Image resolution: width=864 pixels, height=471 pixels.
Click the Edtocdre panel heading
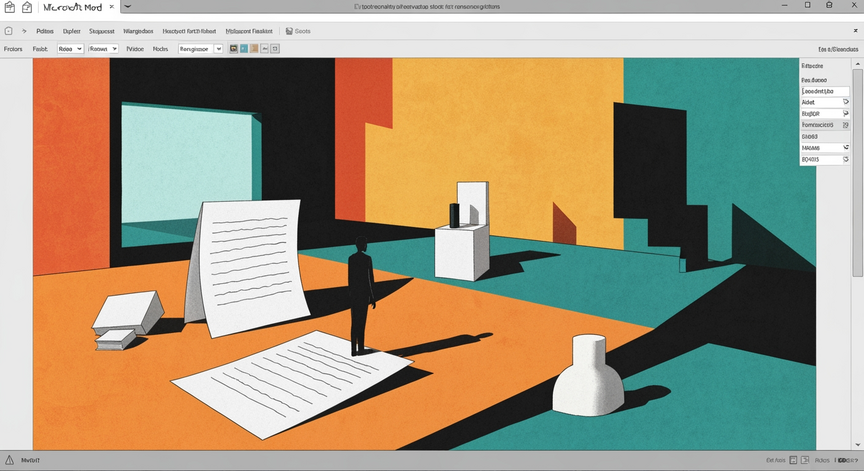[812, 66]
